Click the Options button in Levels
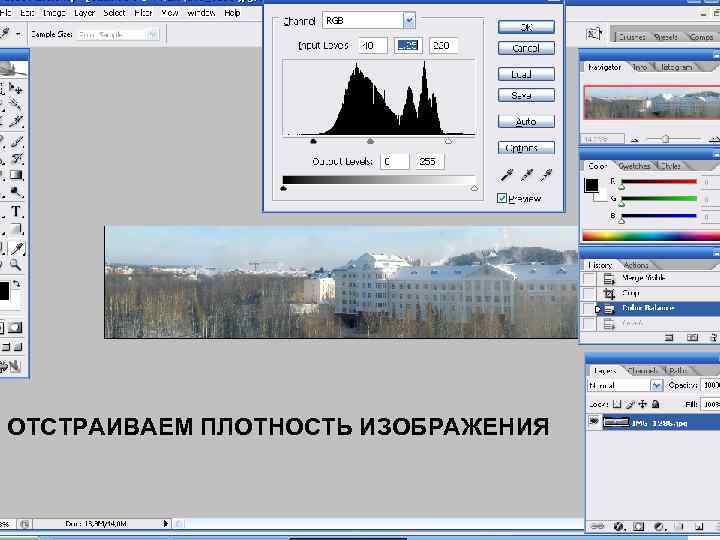Image resolution: width=720 pixels, height=540 pixels. [526, 148]
